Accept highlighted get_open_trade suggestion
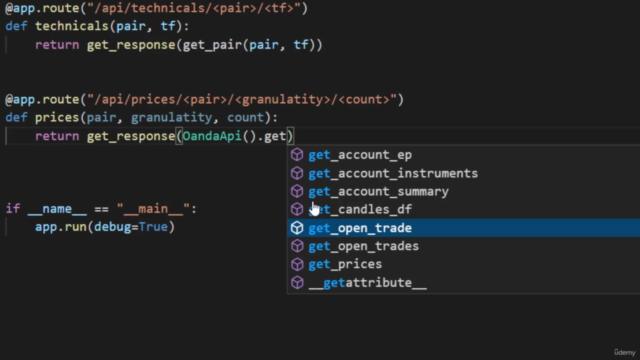 tap(464, 228)
